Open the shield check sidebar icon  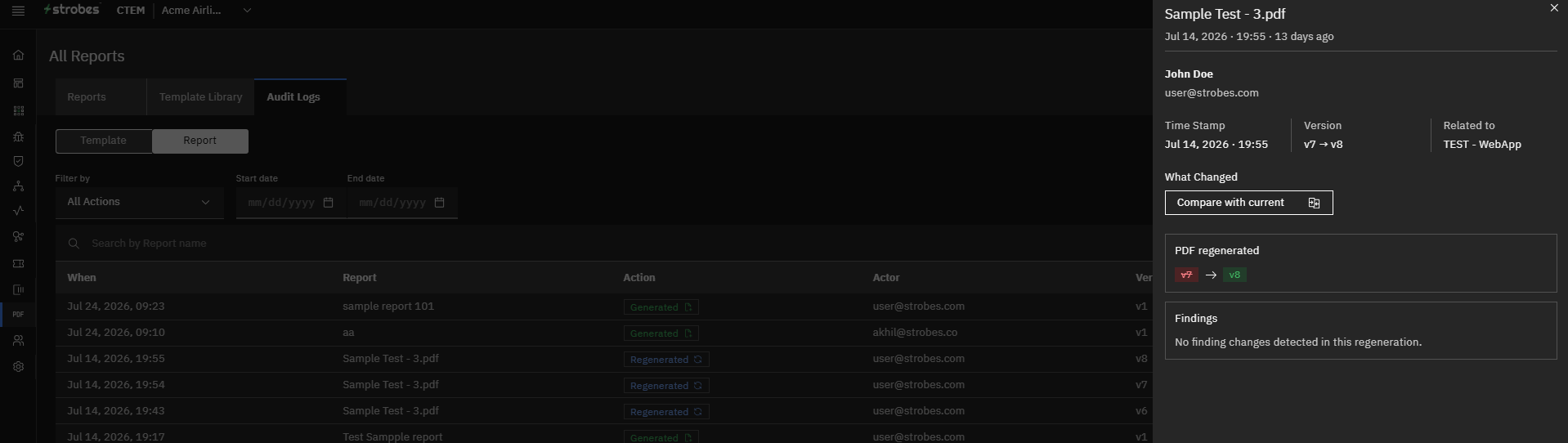pyautogui.click(x=18, y=161)
